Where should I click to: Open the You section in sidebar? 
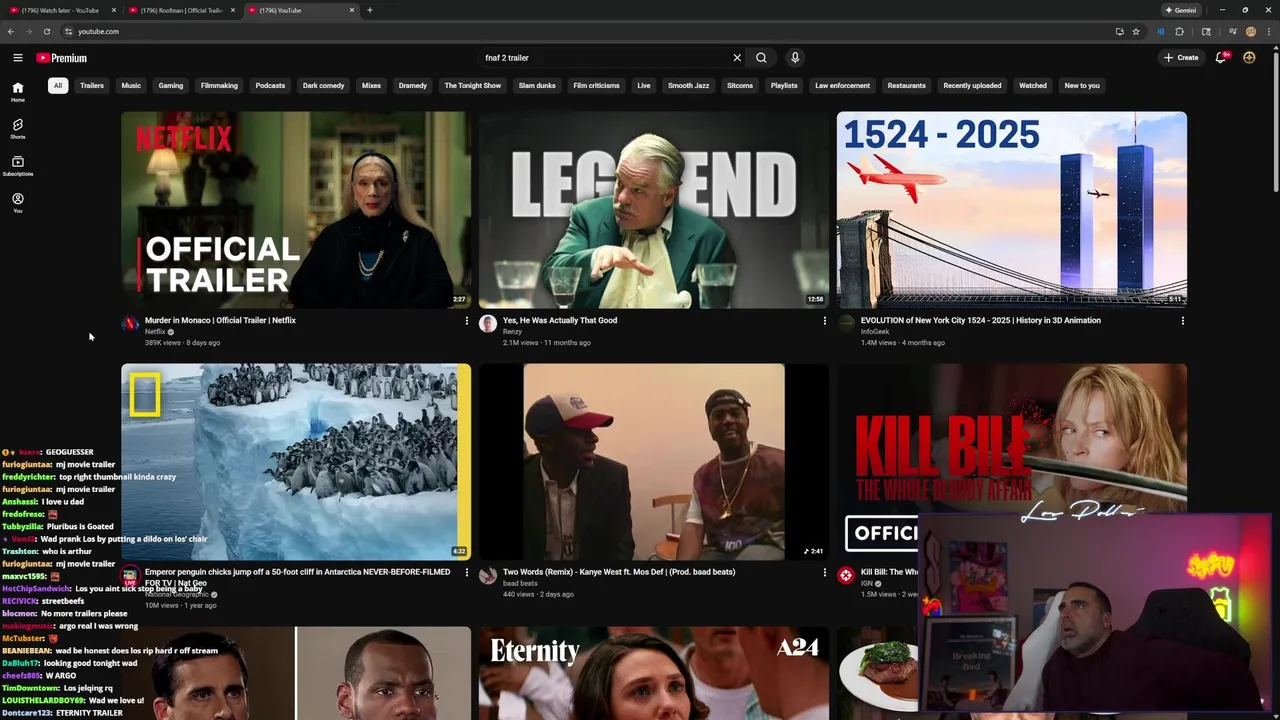pos(17,203)
